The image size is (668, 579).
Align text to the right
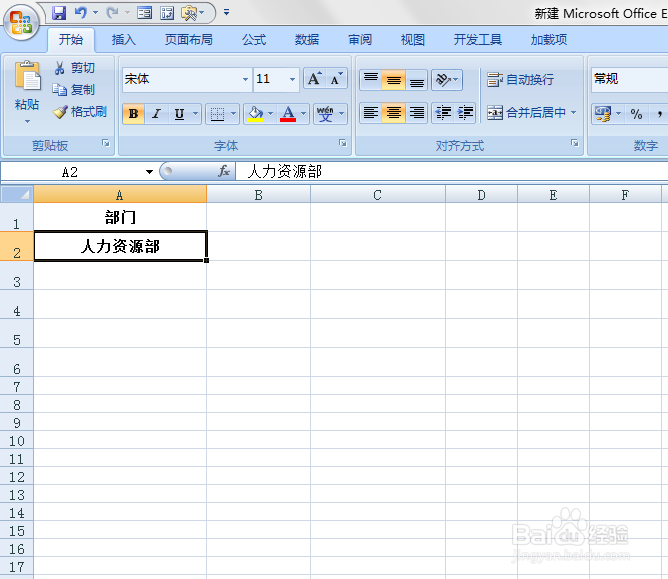click(417, 113)
